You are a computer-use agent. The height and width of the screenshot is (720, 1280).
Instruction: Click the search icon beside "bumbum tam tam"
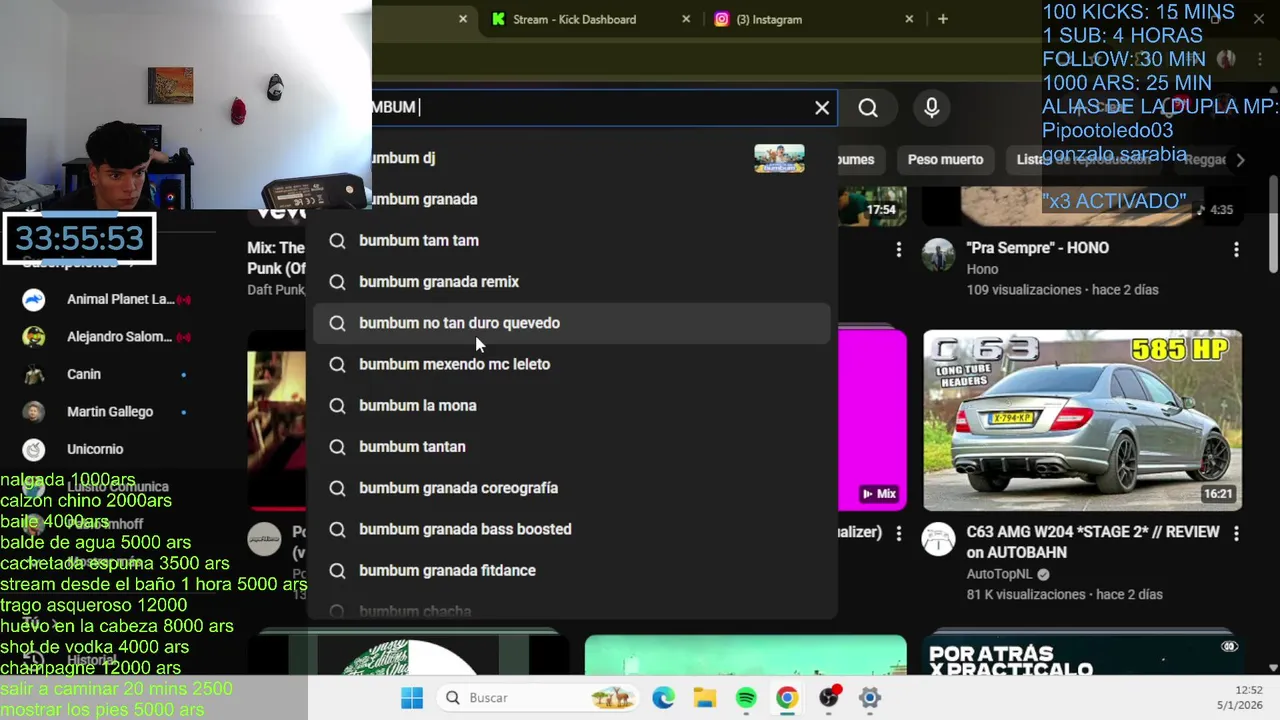click(x=337, y=240)
